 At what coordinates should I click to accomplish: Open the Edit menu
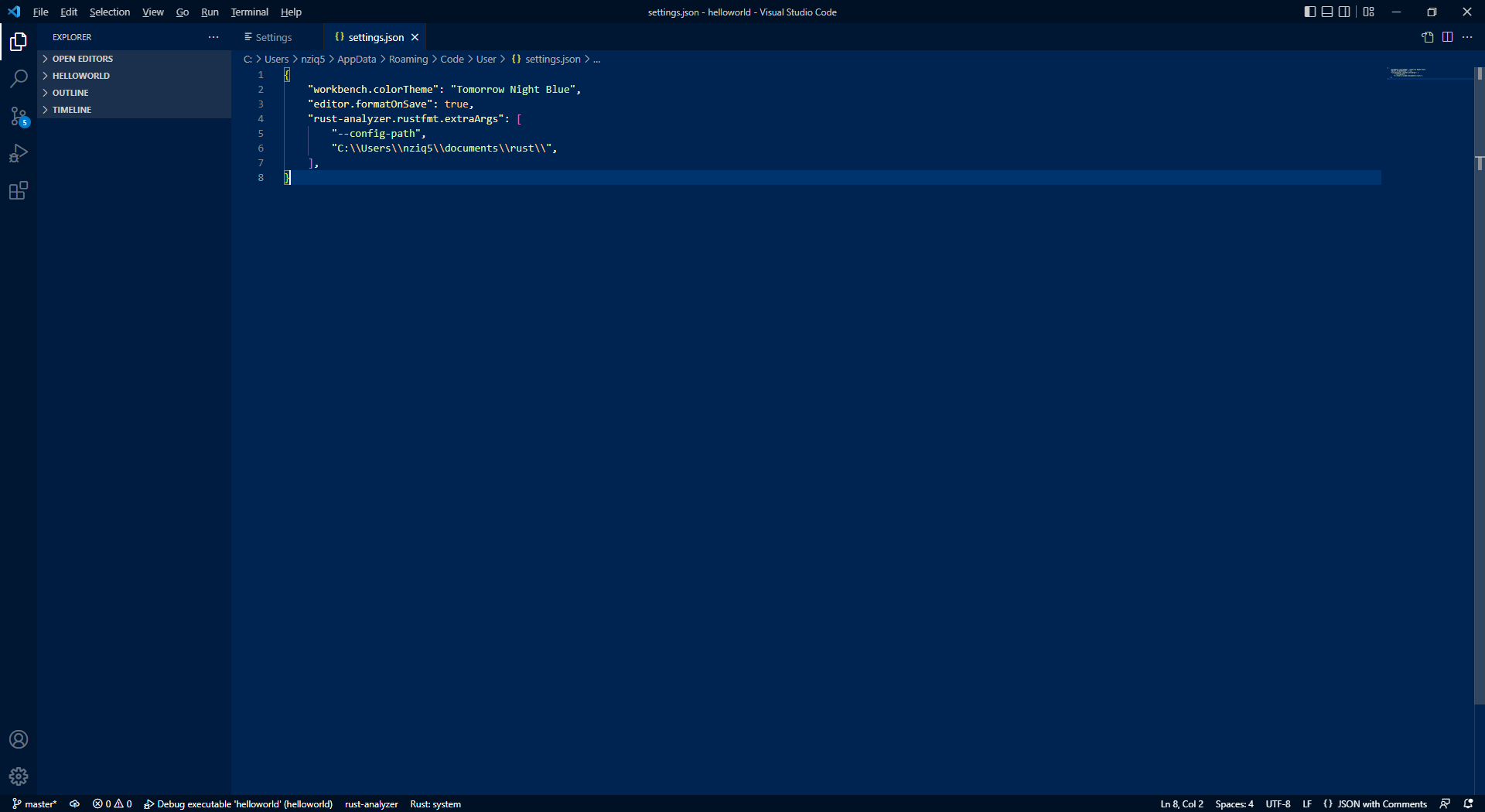click(69, 12)
